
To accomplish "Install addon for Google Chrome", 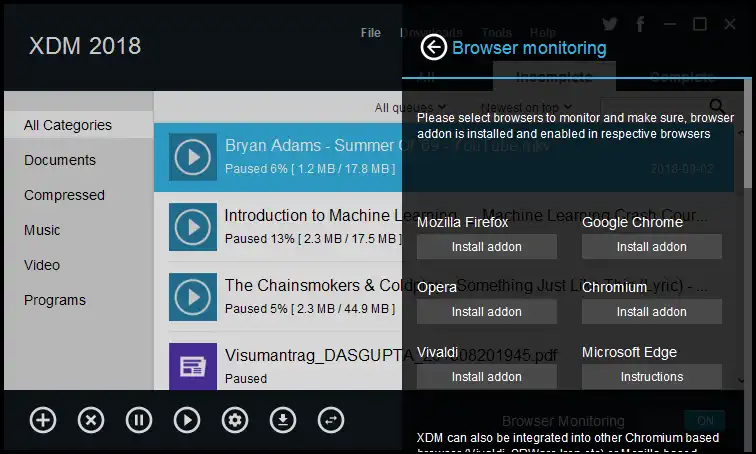I will [x=651, y=247].
